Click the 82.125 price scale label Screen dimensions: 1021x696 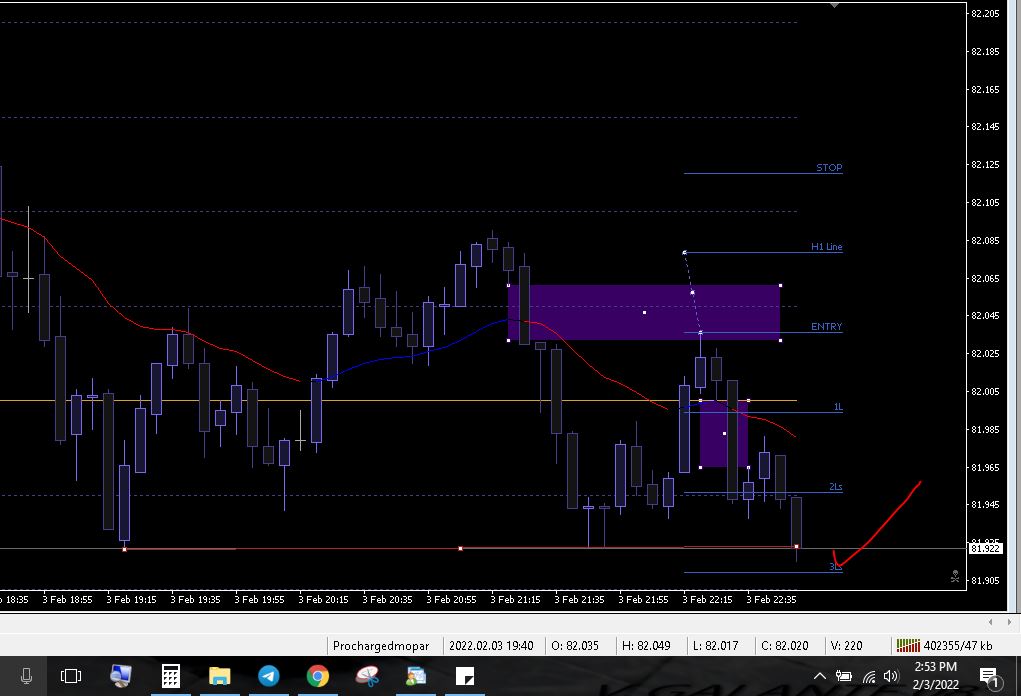point(985,165)
